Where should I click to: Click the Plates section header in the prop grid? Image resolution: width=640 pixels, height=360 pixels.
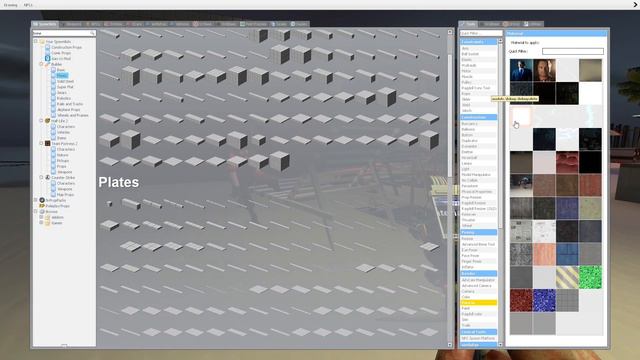(x=119, y=182)
